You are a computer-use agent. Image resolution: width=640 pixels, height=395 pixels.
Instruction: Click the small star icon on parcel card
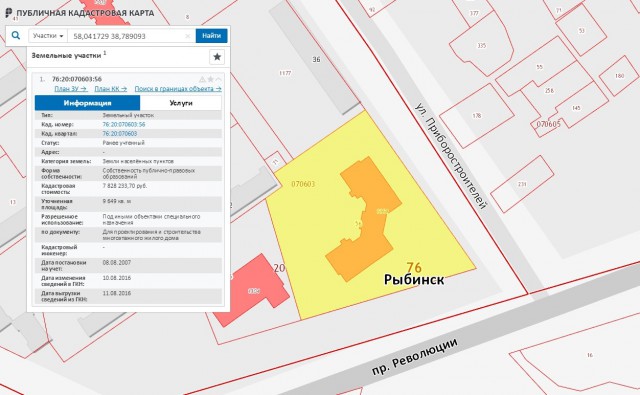pyautogui.click(x=211, y=79)
